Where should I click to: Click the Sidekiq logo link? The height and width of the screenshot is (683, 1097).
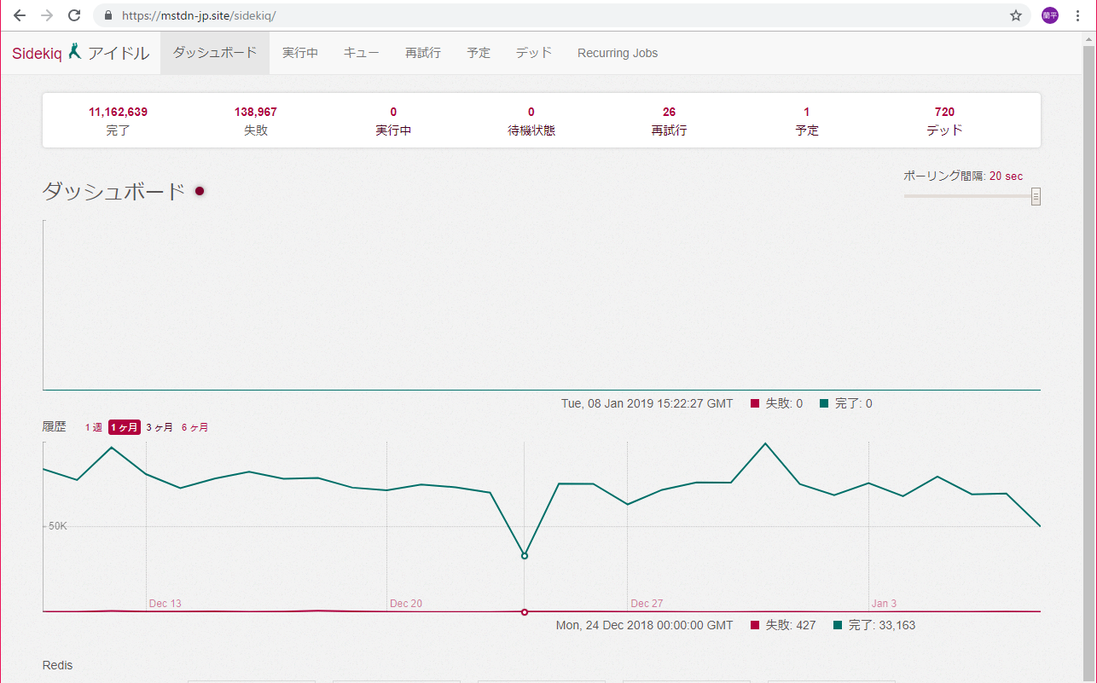36,53
